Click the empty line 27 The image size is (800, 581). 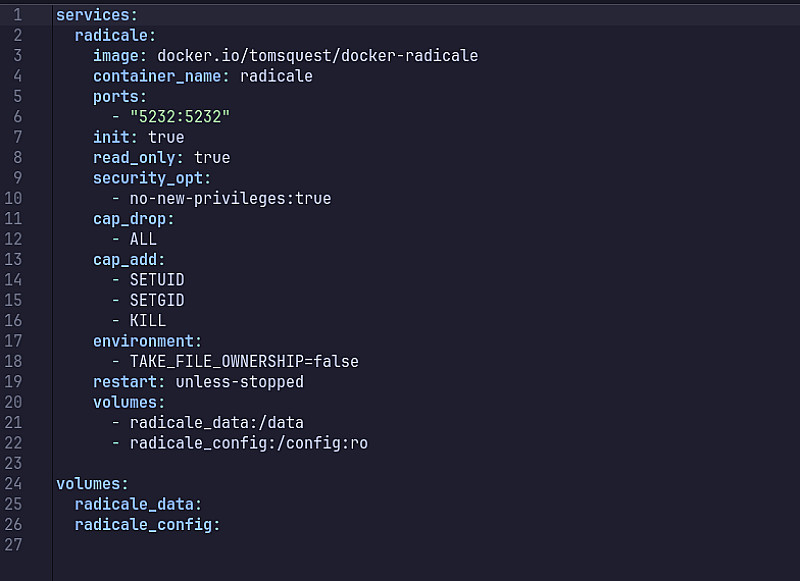click(300, 545)
